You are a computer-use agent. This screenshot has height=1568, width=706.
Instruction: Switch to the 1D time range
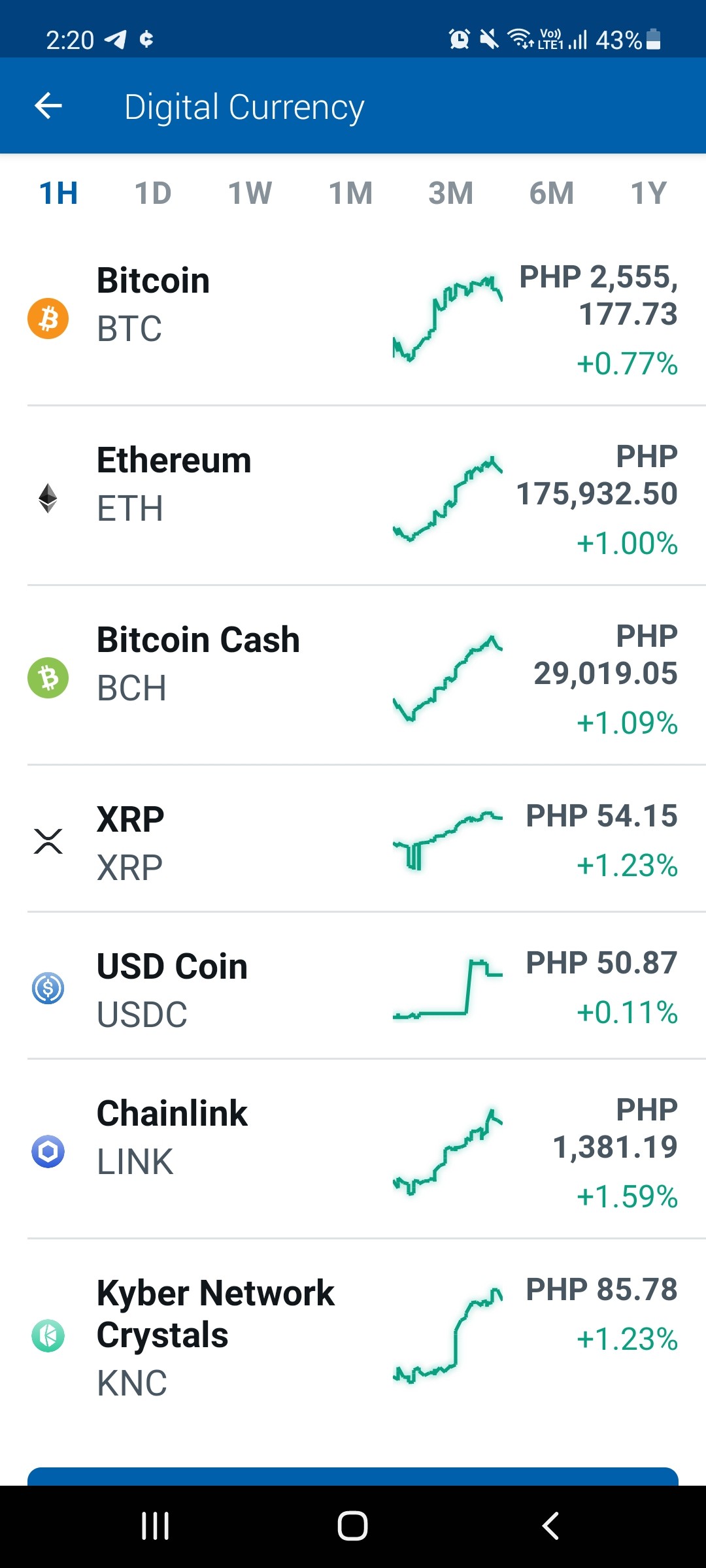(x=153, y=193)
